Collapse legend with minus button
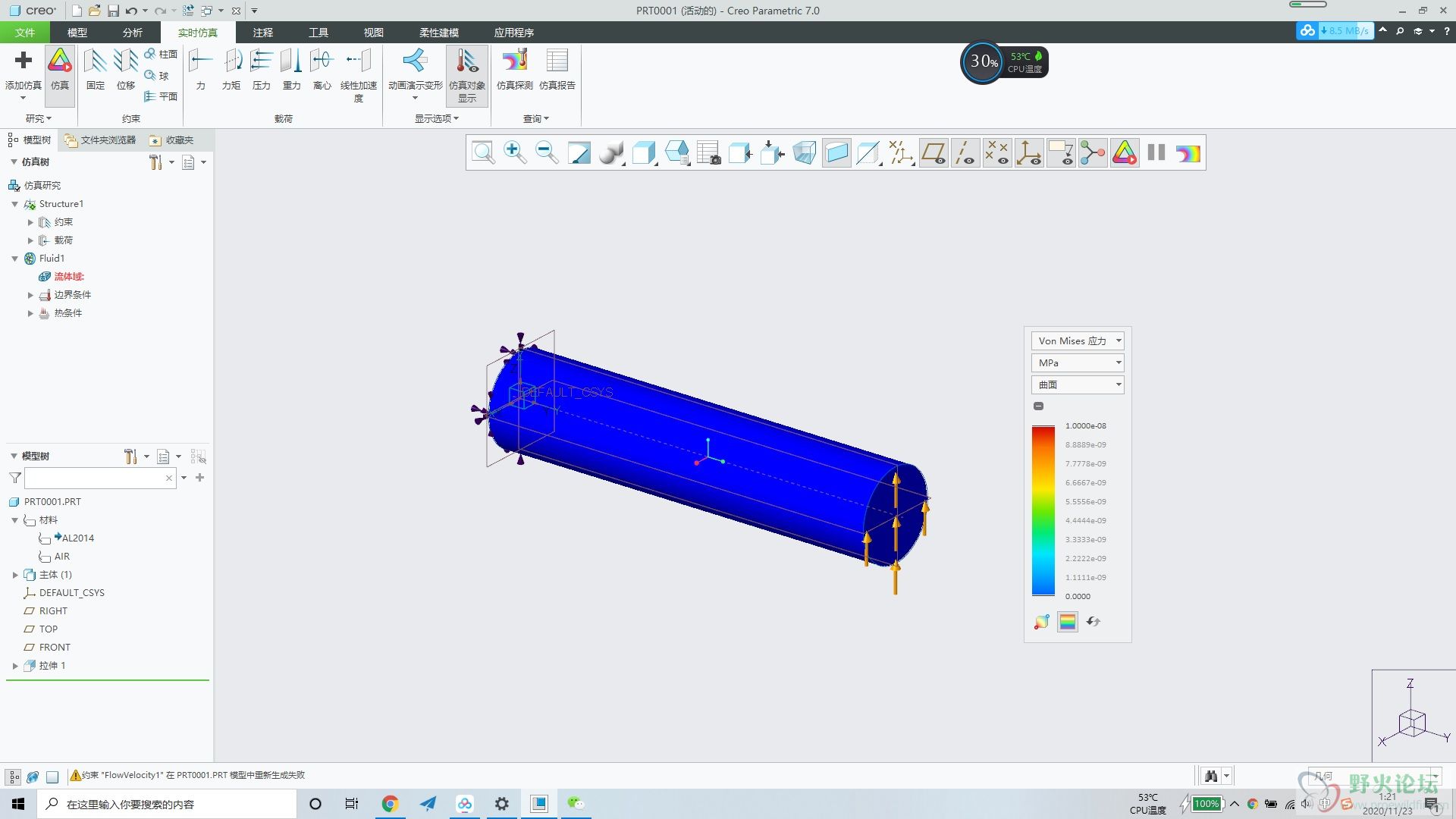 [1039, 406]
